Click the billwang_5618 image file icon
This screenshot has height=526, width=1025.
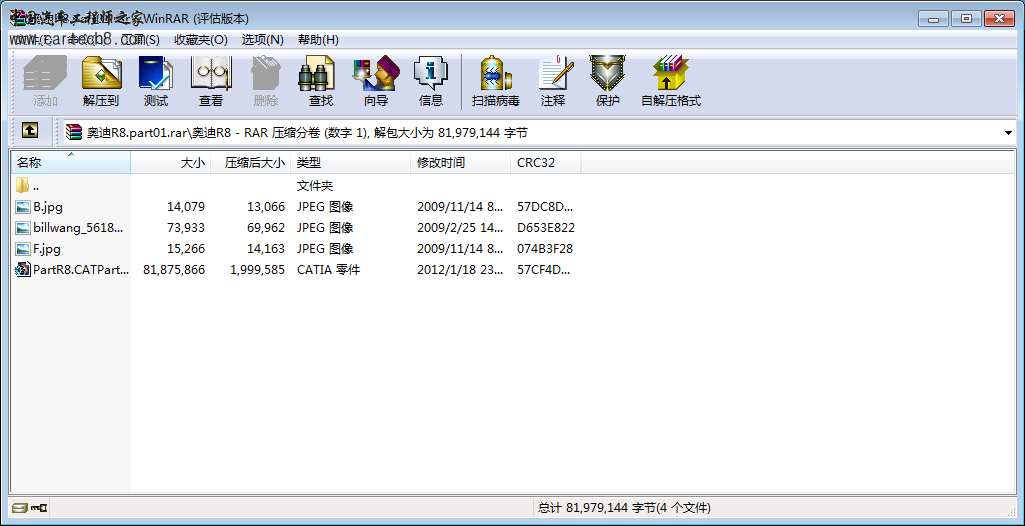click(x=23, y=228)
